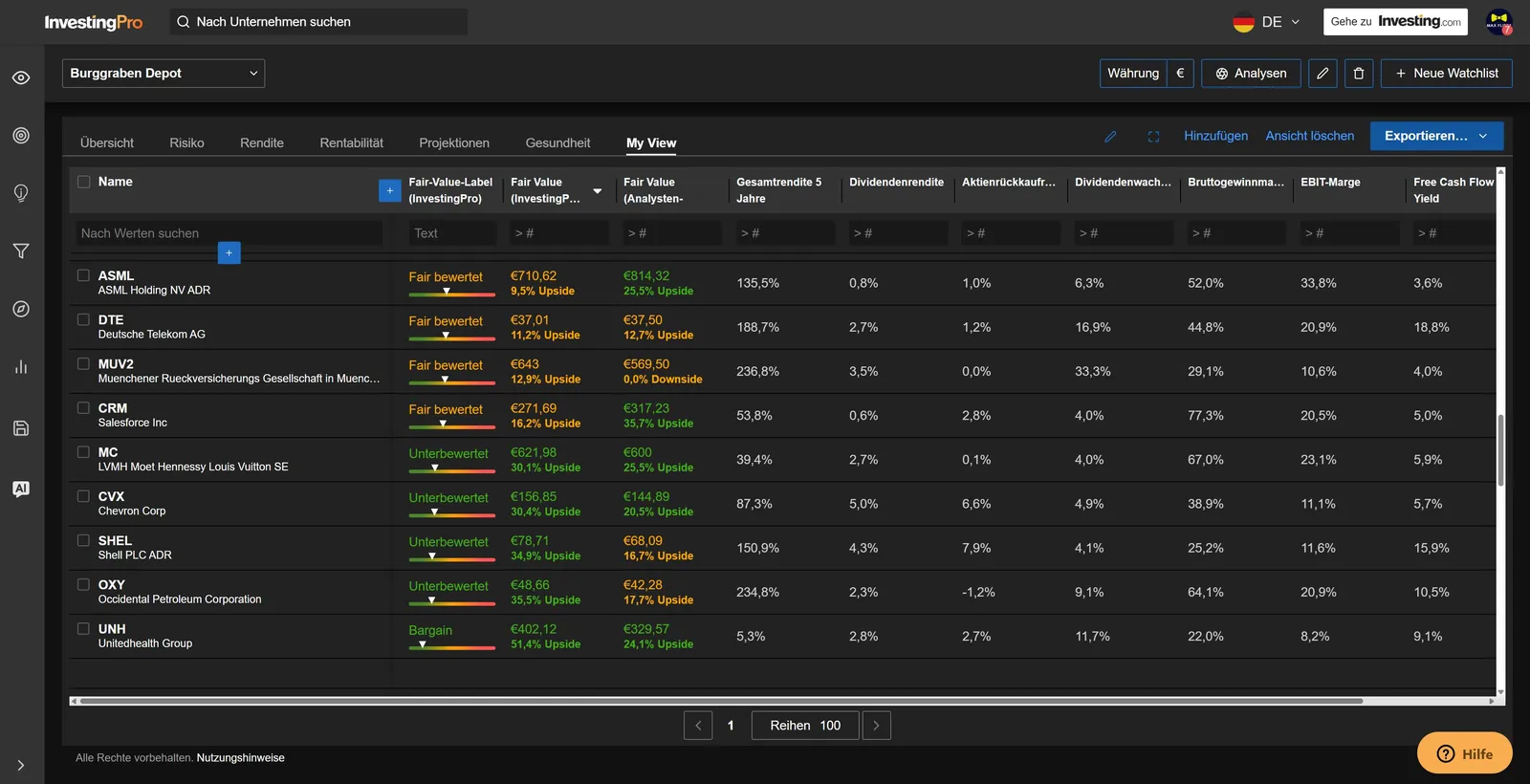Screen dimensions: 1530x784
Task: Open the user profile avatar
Action: (1498, 22)
